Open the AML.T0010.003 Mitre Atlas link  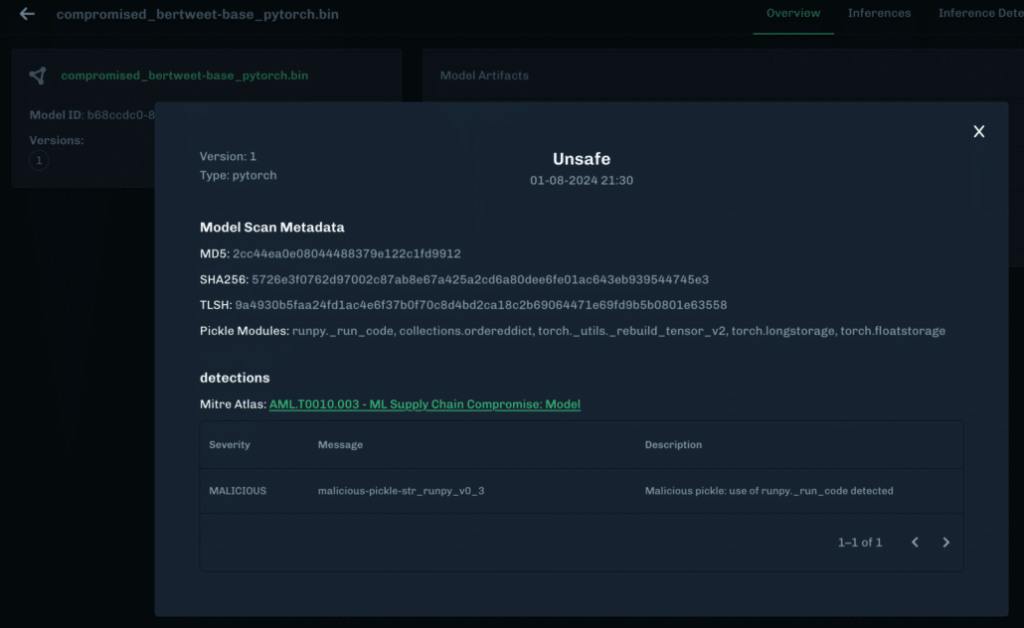click(424, 404)
